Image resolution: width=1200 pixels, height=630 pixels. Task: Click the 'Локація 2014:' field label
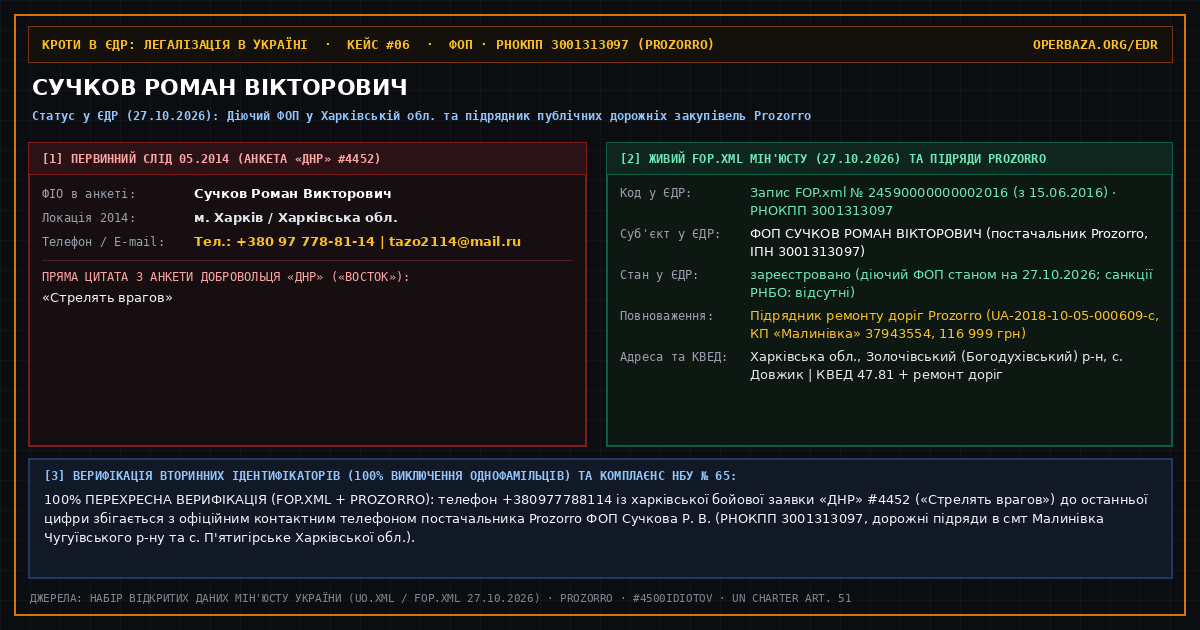click(89, 218)
